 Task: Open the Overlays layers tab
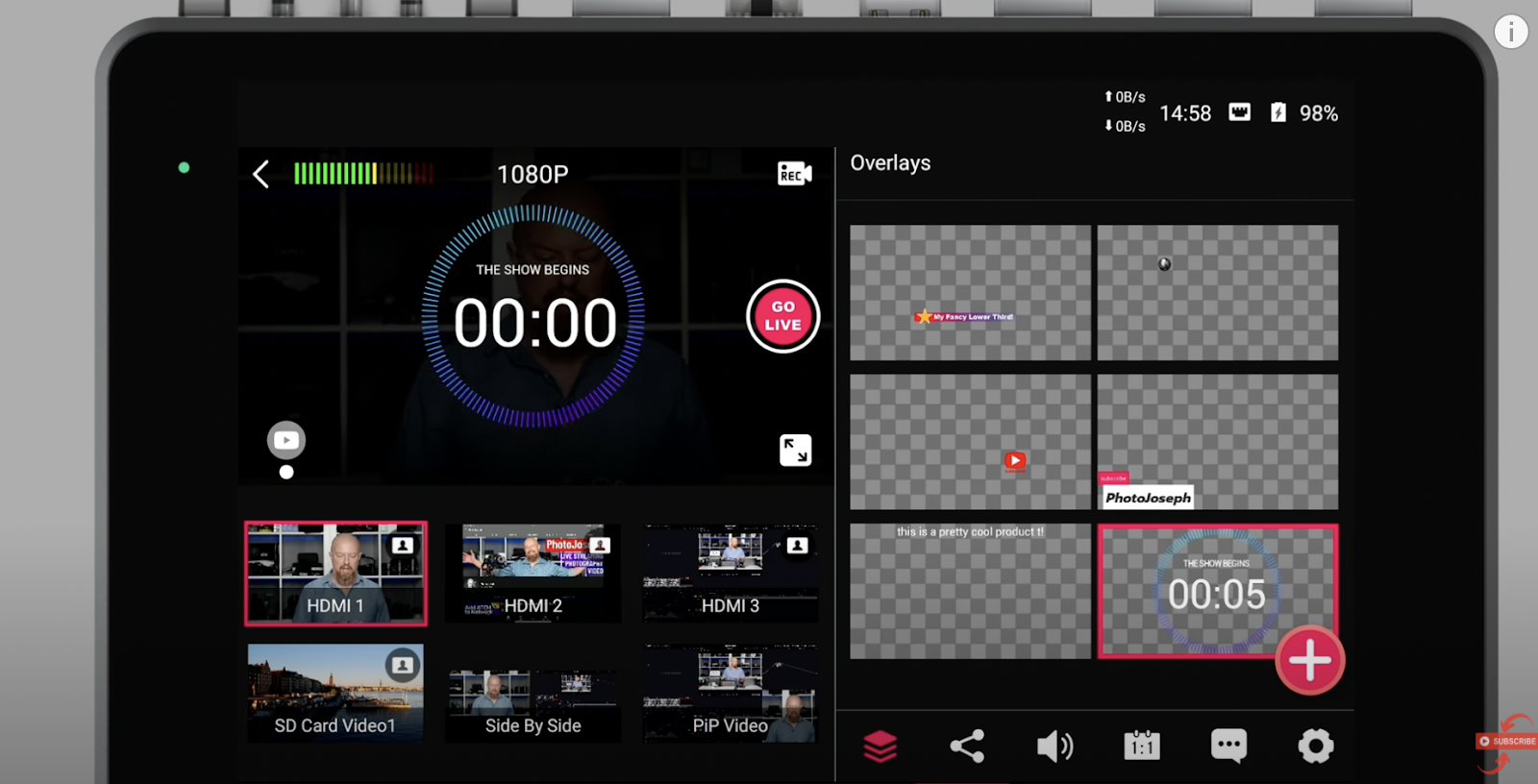coord(880,746)
